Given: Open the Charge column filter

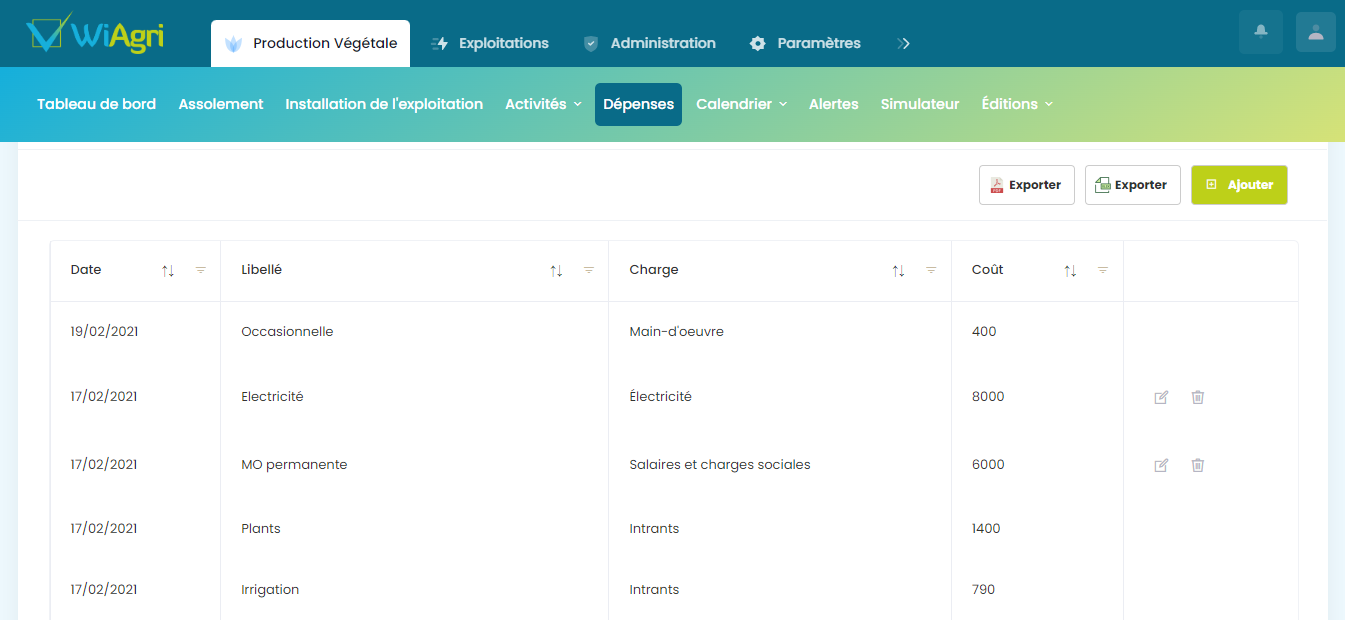Looking at the screenshot, I should pyautogui.click(x=931, y=270).
